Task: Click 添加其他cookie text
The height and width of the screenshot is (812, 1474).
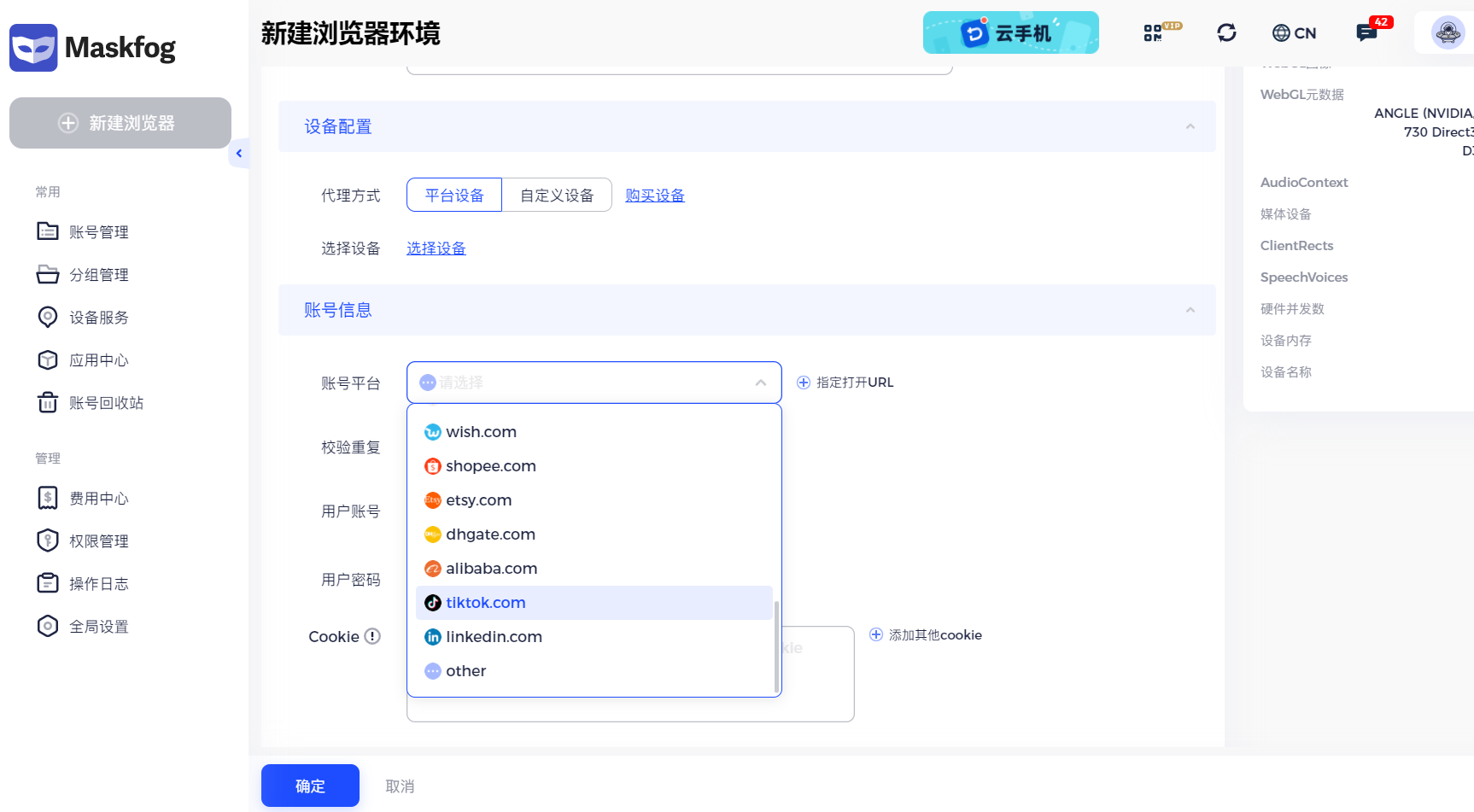Action: [935, 634]
